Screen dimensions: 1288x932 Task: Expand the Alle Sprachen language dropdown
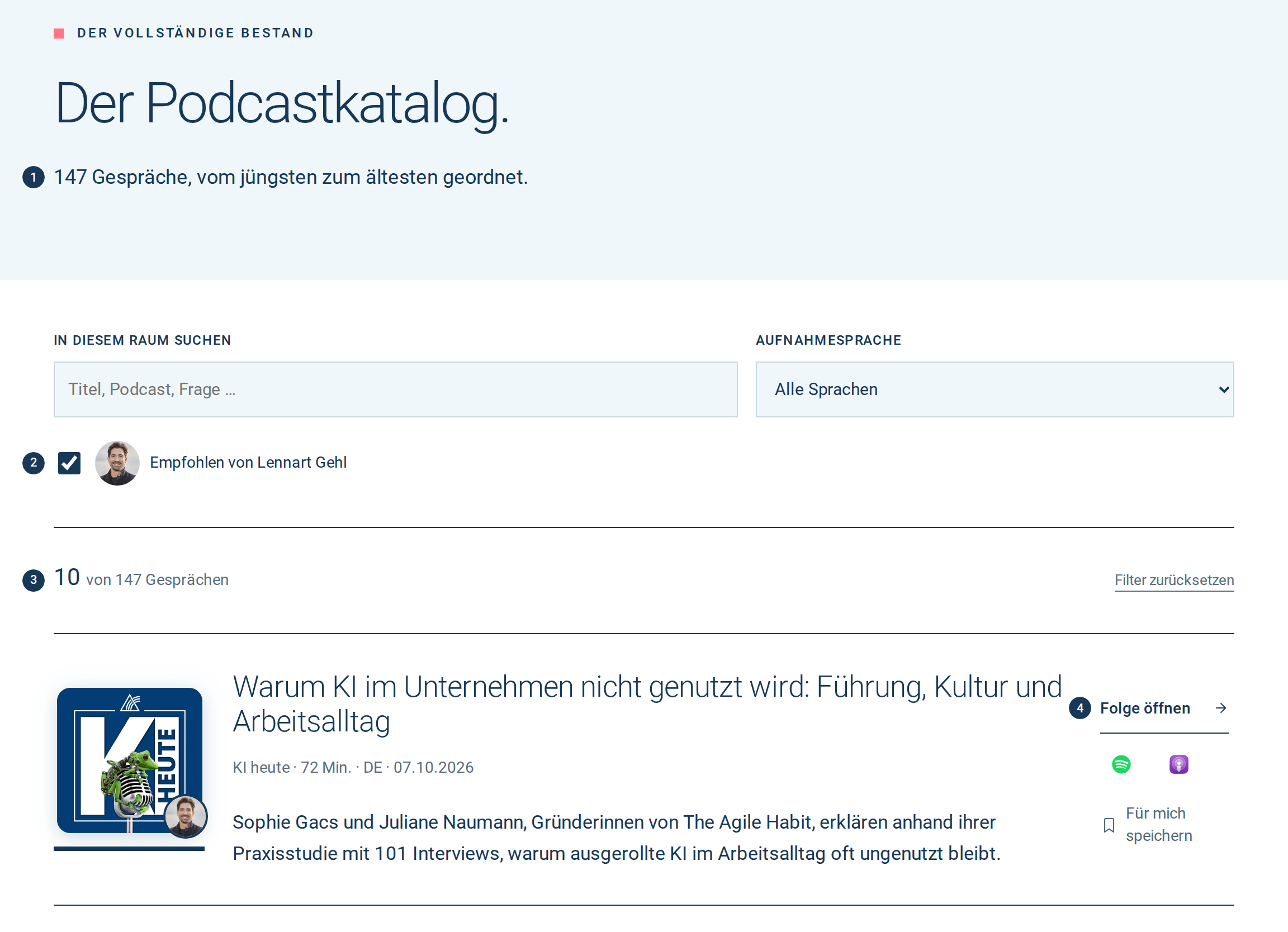[995, 389]
